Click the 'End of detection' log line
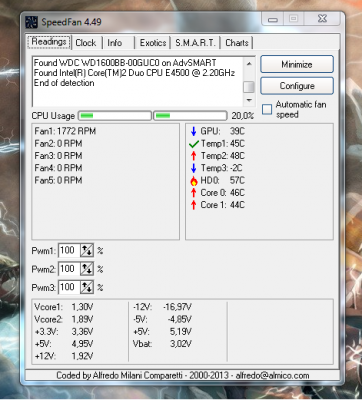The height and width of the screenshot is (400, 362). (x=64, y=83)
